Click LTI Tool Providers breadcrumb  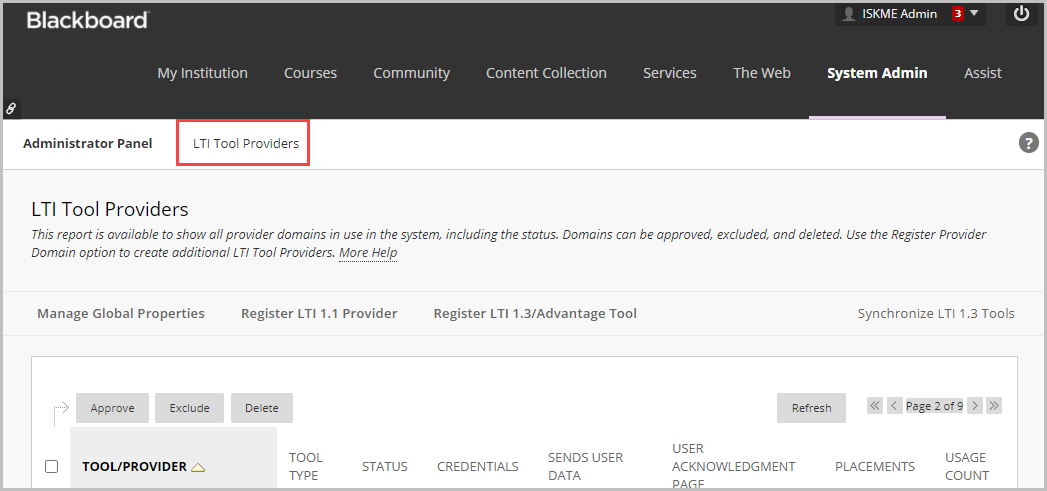(246, 143)
